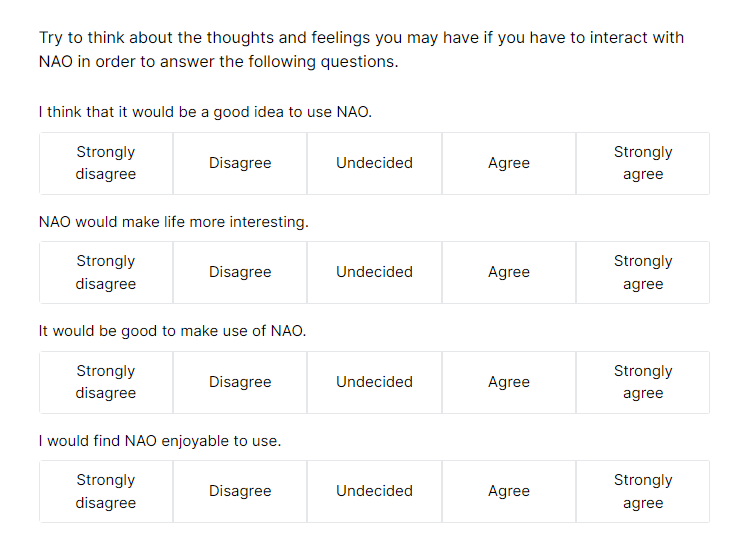This screenshot has width=747, height=540.
Task: Pick Undecided for good idea to use NAO
Action: (374, 163)
